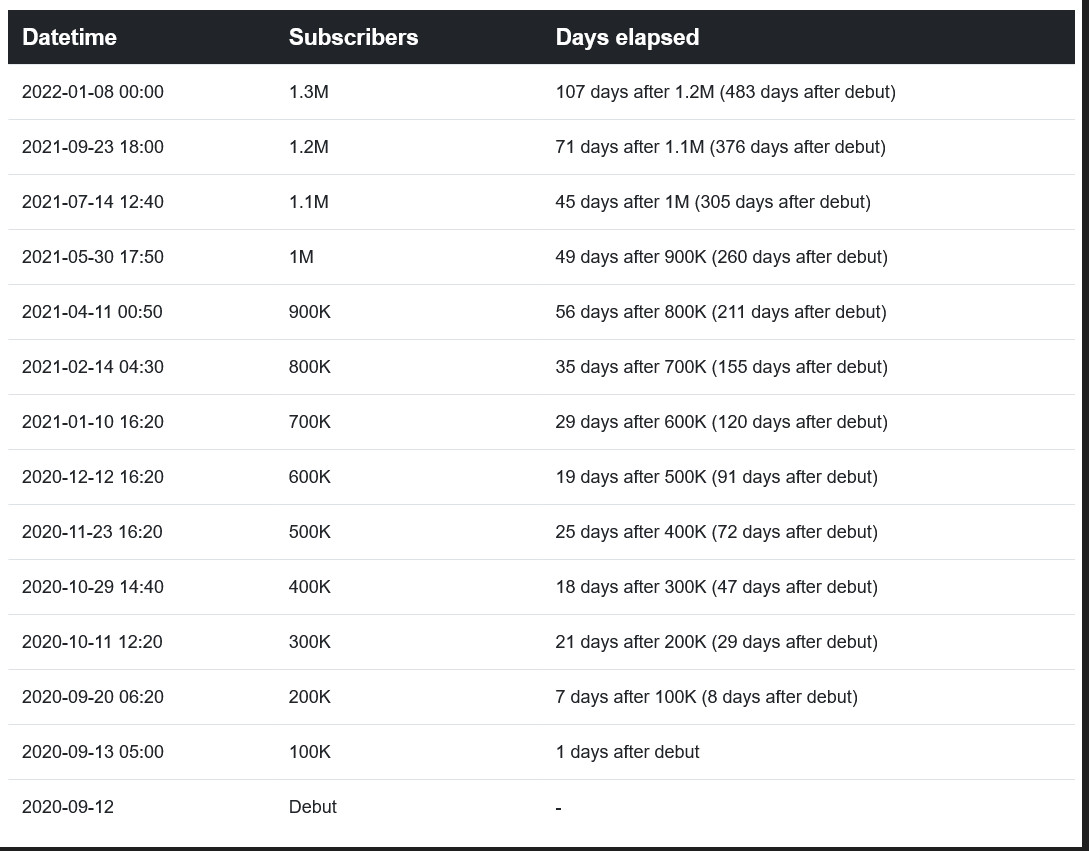Click the 2020-12-12 16:20 datetime cell

(x=92, y=477)
